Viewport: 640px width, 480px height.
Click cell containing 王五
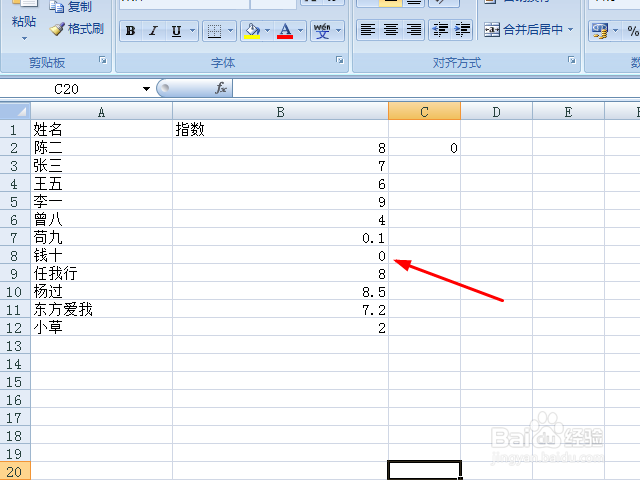[x=102, y=183]
